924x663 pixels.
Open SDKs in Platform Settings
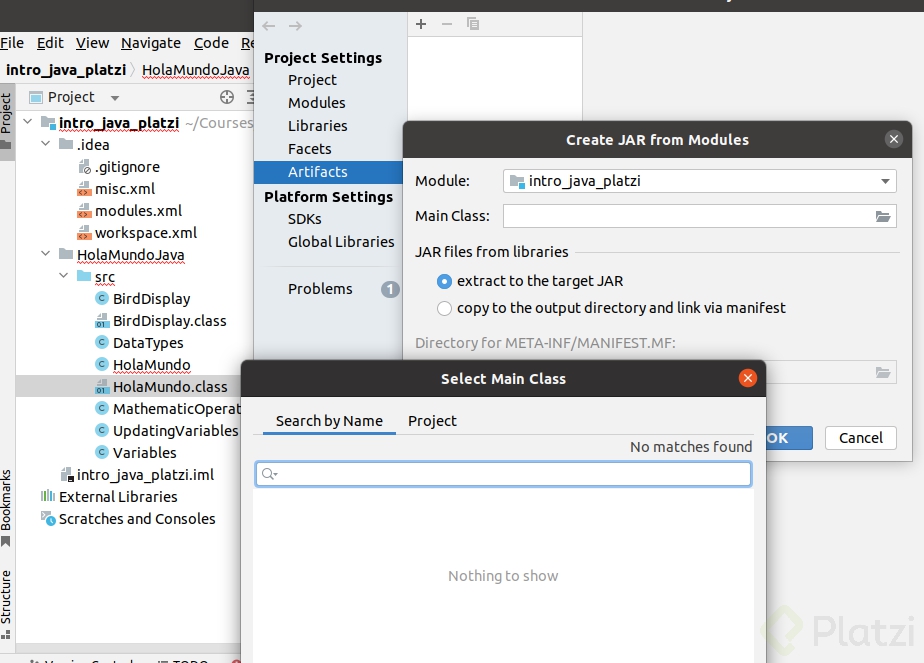[304, 219]
